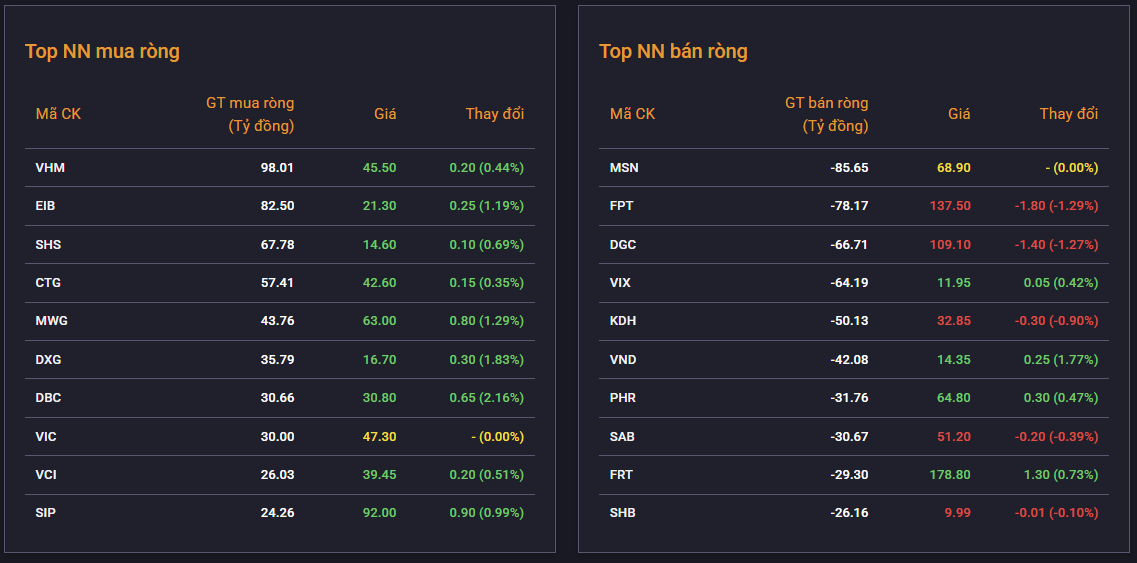
Task: Click the 98.01 net-buy value
Action: pyautogui.click(x=278, y=168)
